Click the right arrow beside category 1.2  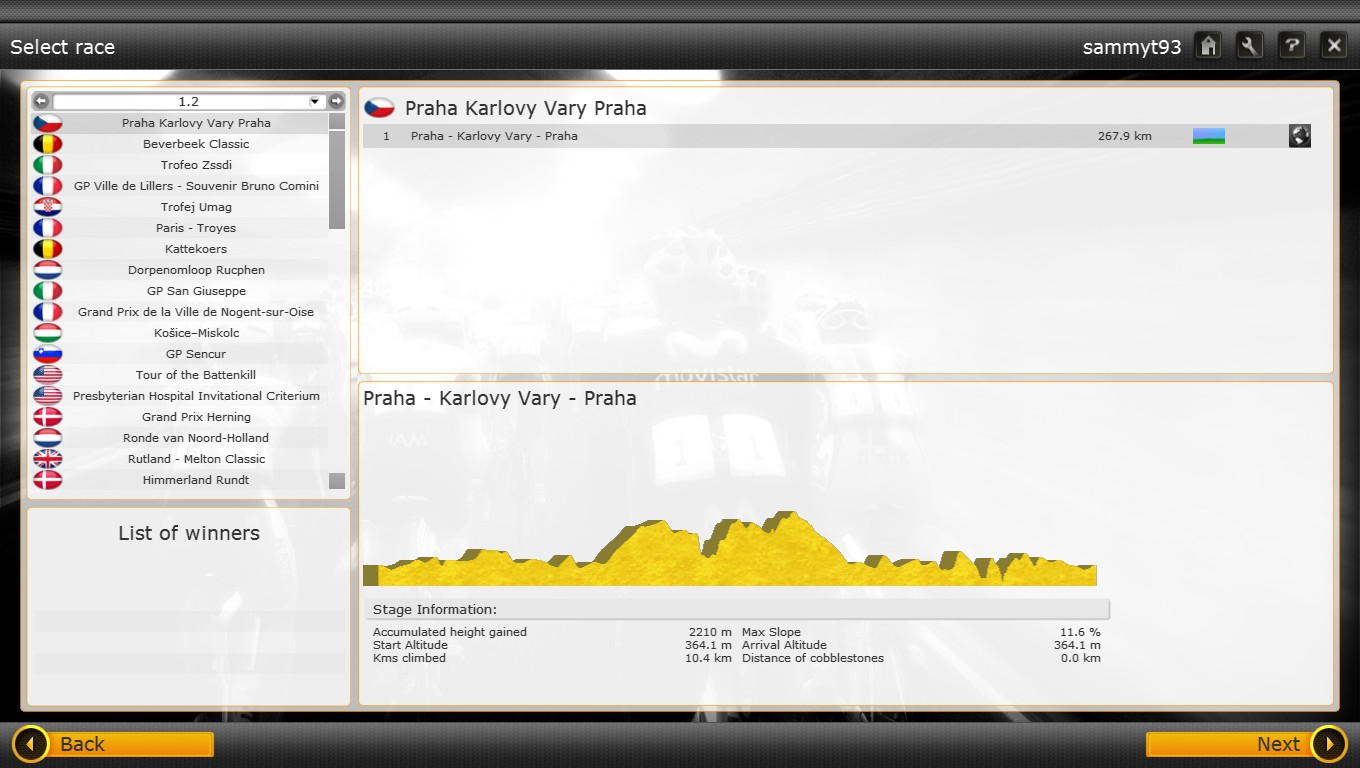click(337, 101)
